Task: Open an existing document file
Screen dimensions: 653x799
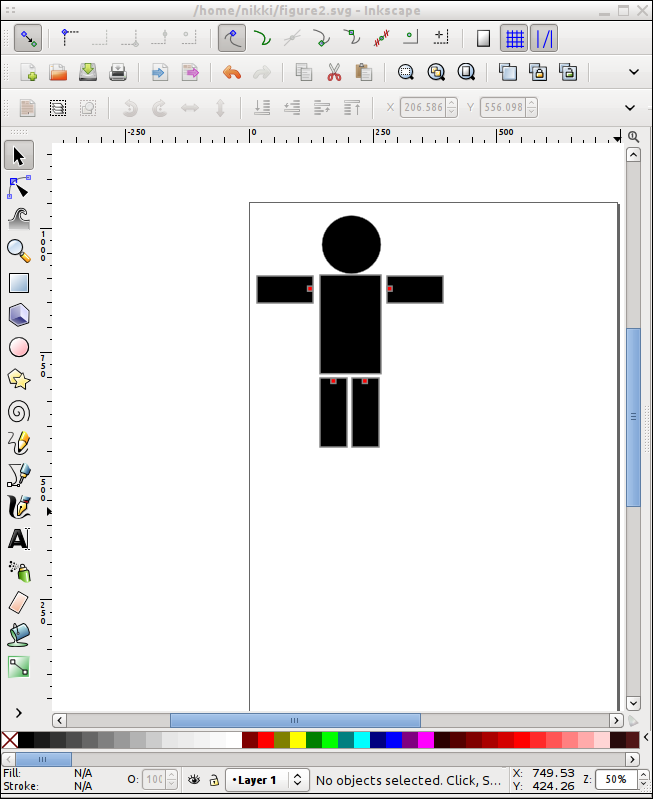Action: tap(58, 72)
